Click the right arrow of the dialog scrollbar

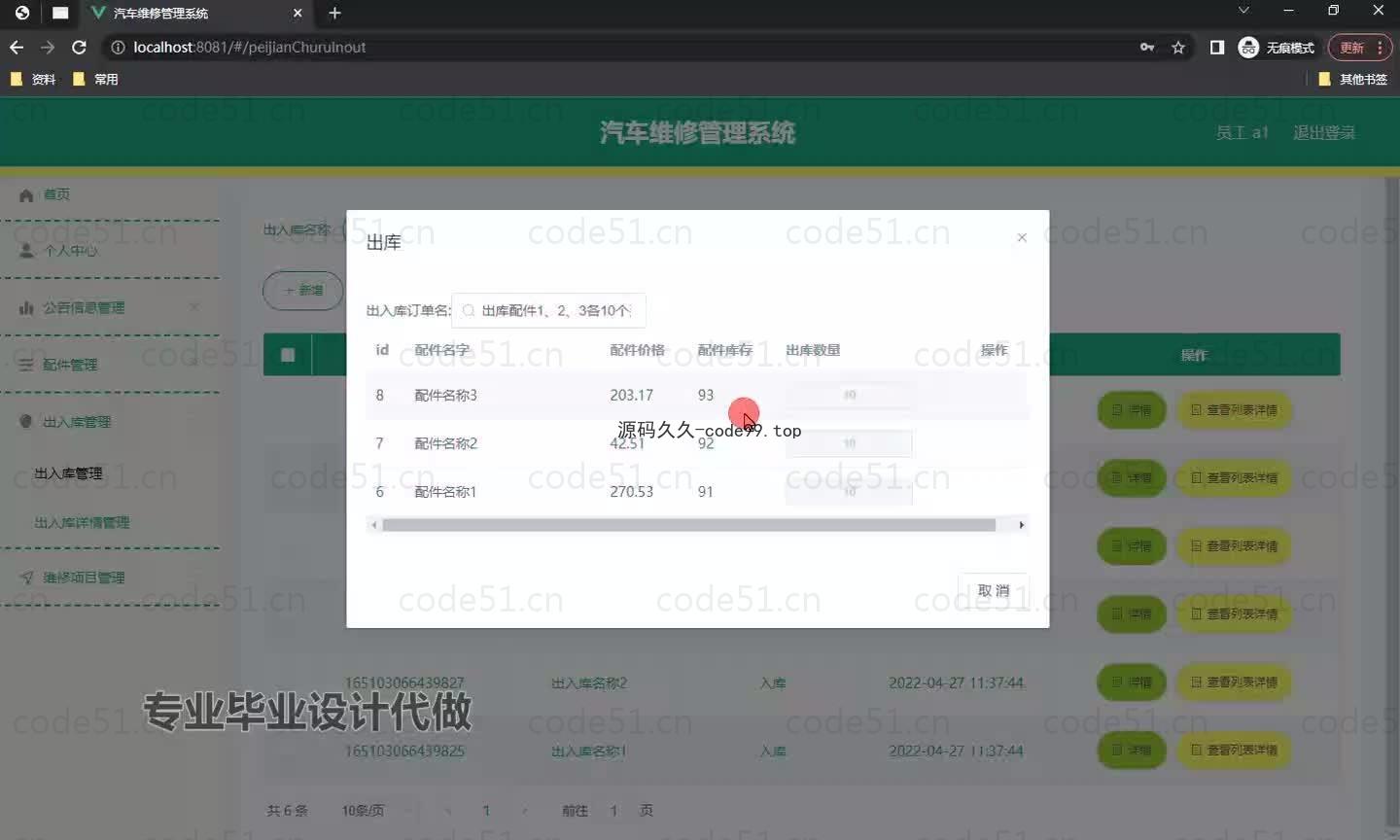[x=1021, y=525]
